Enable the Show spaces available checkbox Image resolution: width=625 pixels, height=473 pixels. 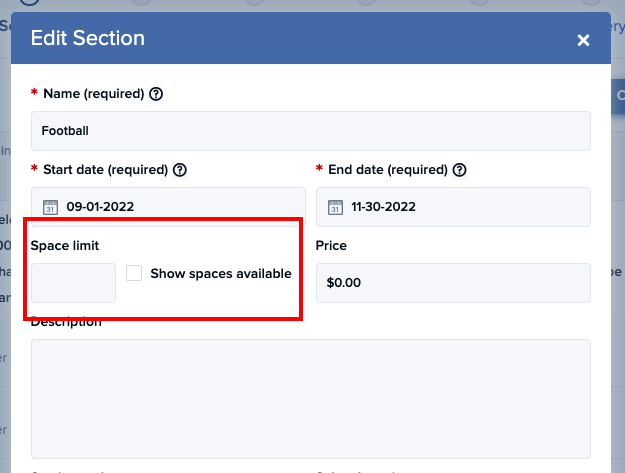pyautogui.click(x=134, y=273)
